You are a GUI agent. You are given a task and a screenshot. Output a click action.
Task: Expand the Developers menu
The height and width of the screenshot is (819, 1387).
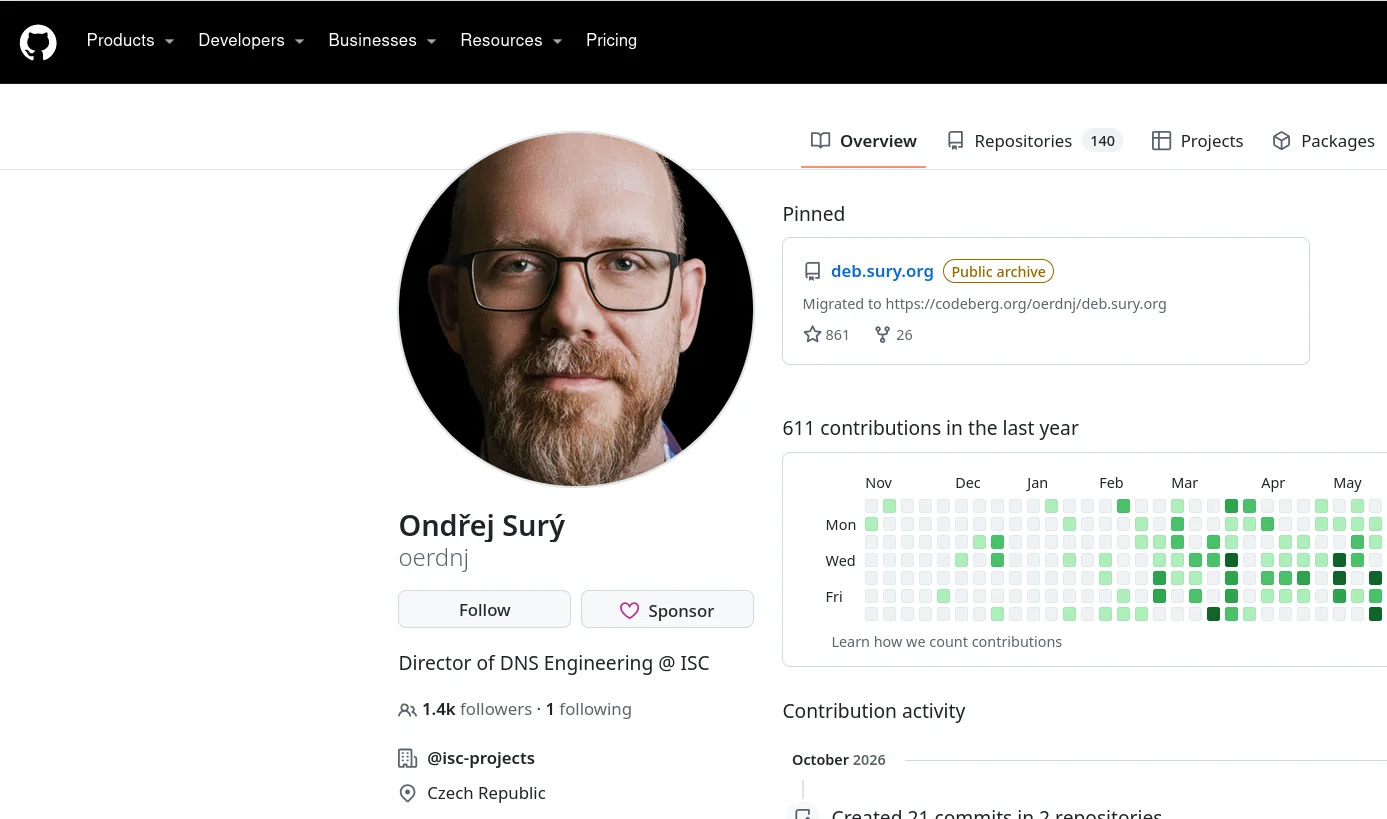[x=251, y=40]
